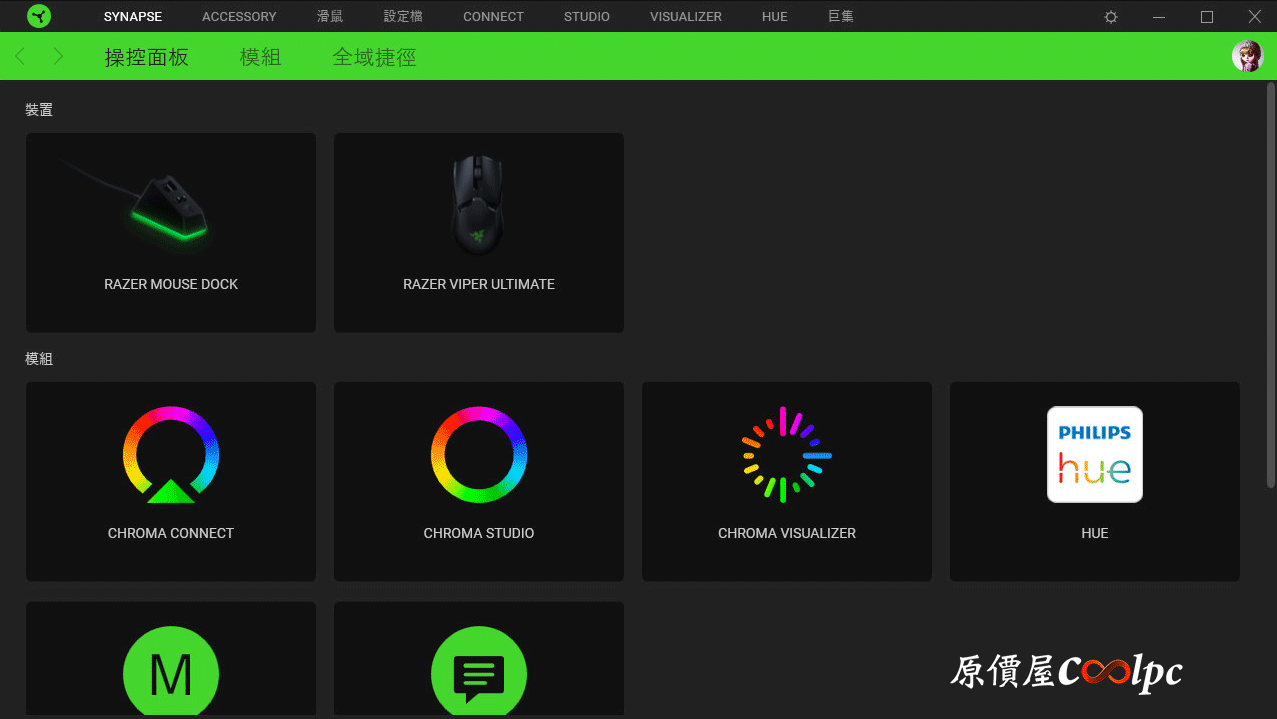Maximize the Synapse window
Image resolution: width=1277 pixels, height=719 pixels.
(1207, 17)
